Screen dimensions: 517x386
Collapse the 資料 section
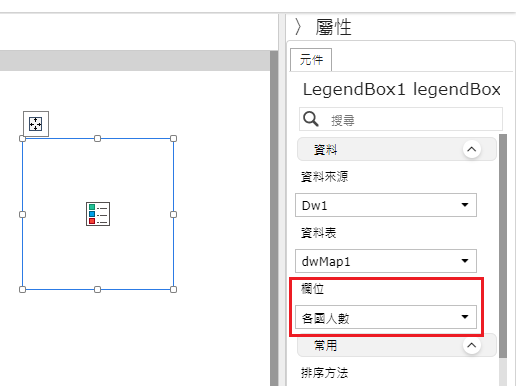click(x=472, y=149)
